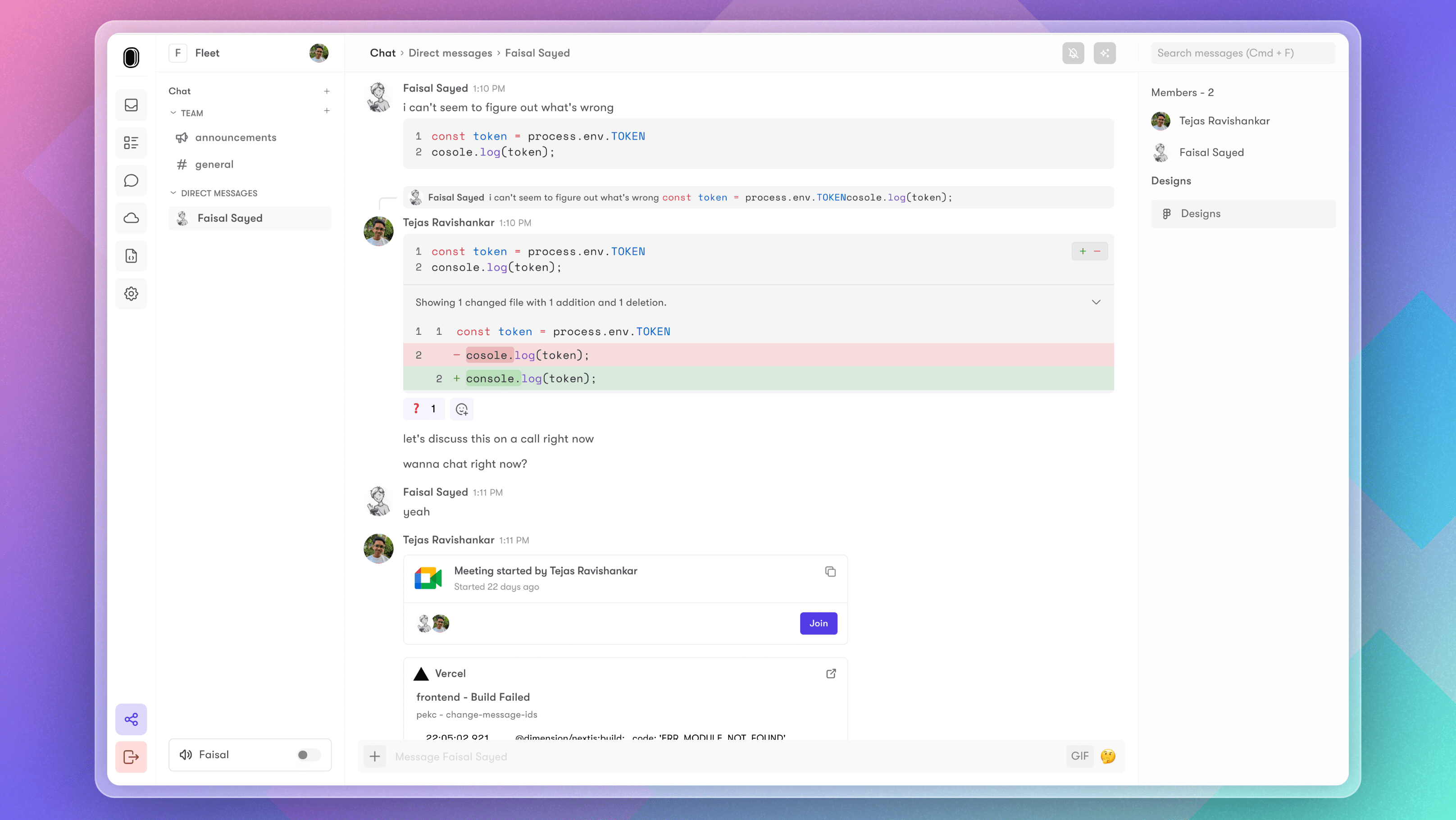Open the cloud storage panel icon

tap(131, 218)
